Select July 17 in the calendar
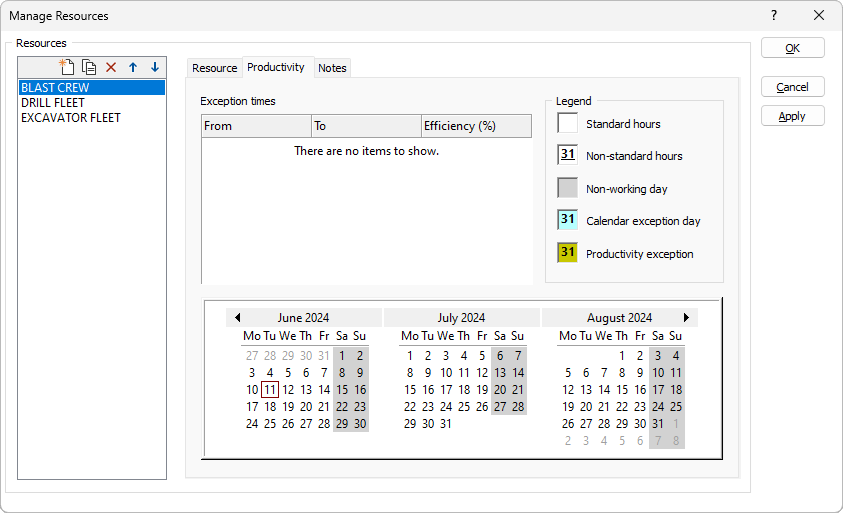 pos(446,390)
